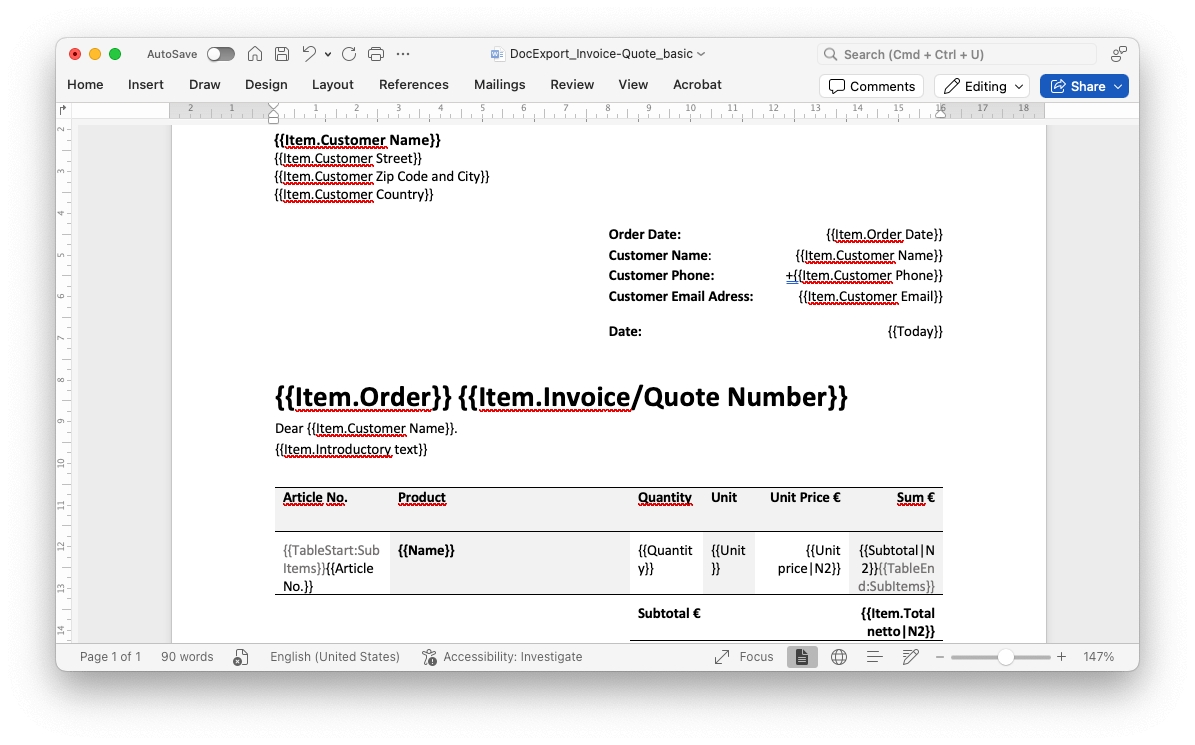This screenshot has height=745, width=1195.
Task: Save the document with the disk icon
Action: [282, 54]
